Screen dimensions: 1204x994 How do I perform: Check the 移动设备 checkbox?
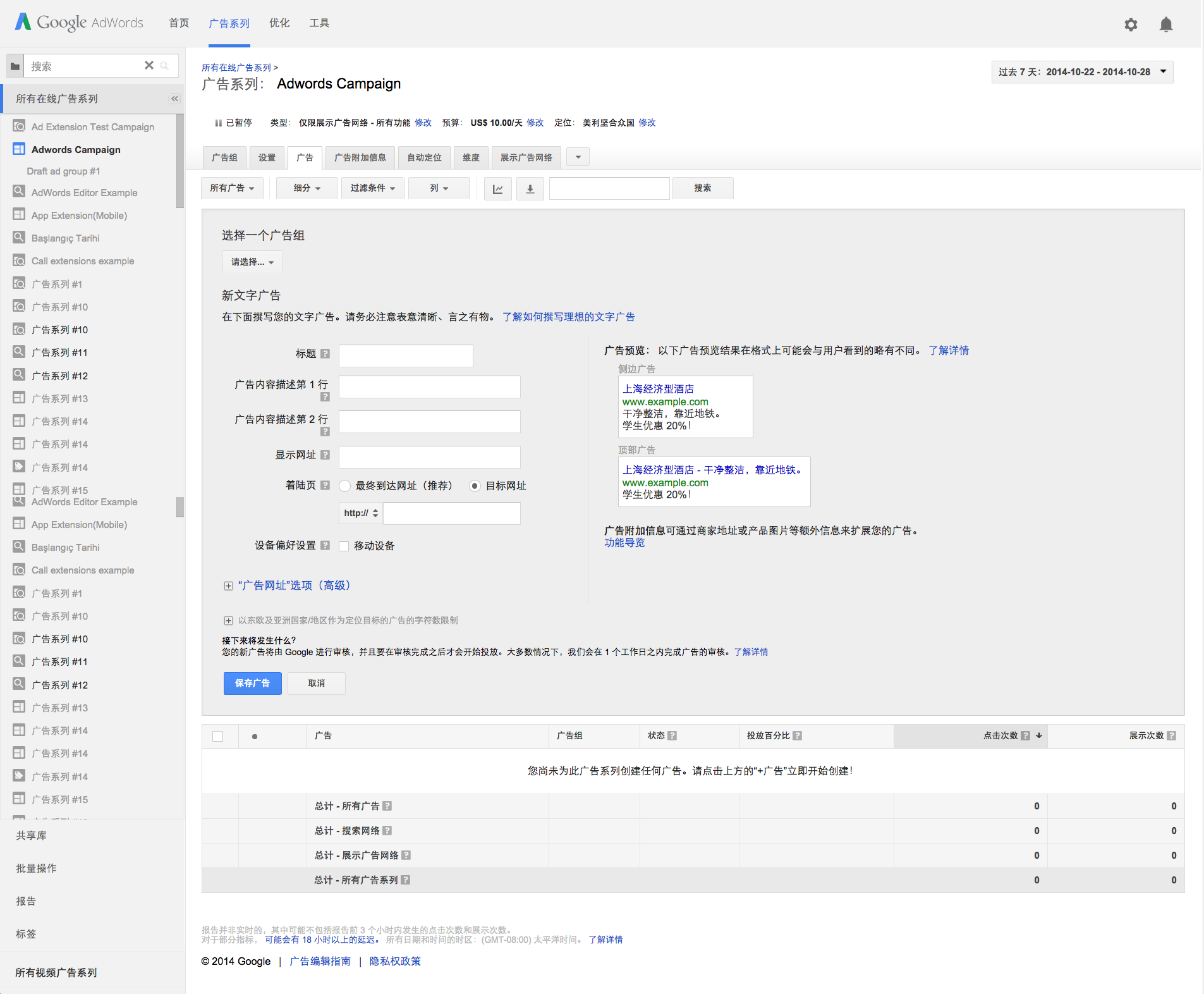[344, 546]
